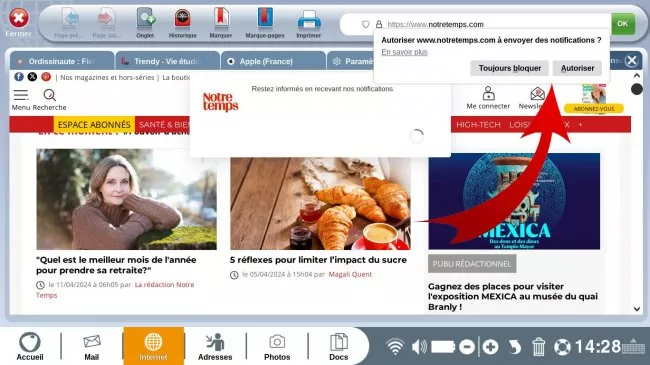Close the current tab with the X circle
650x365 pixels.
tap(632, 61)
